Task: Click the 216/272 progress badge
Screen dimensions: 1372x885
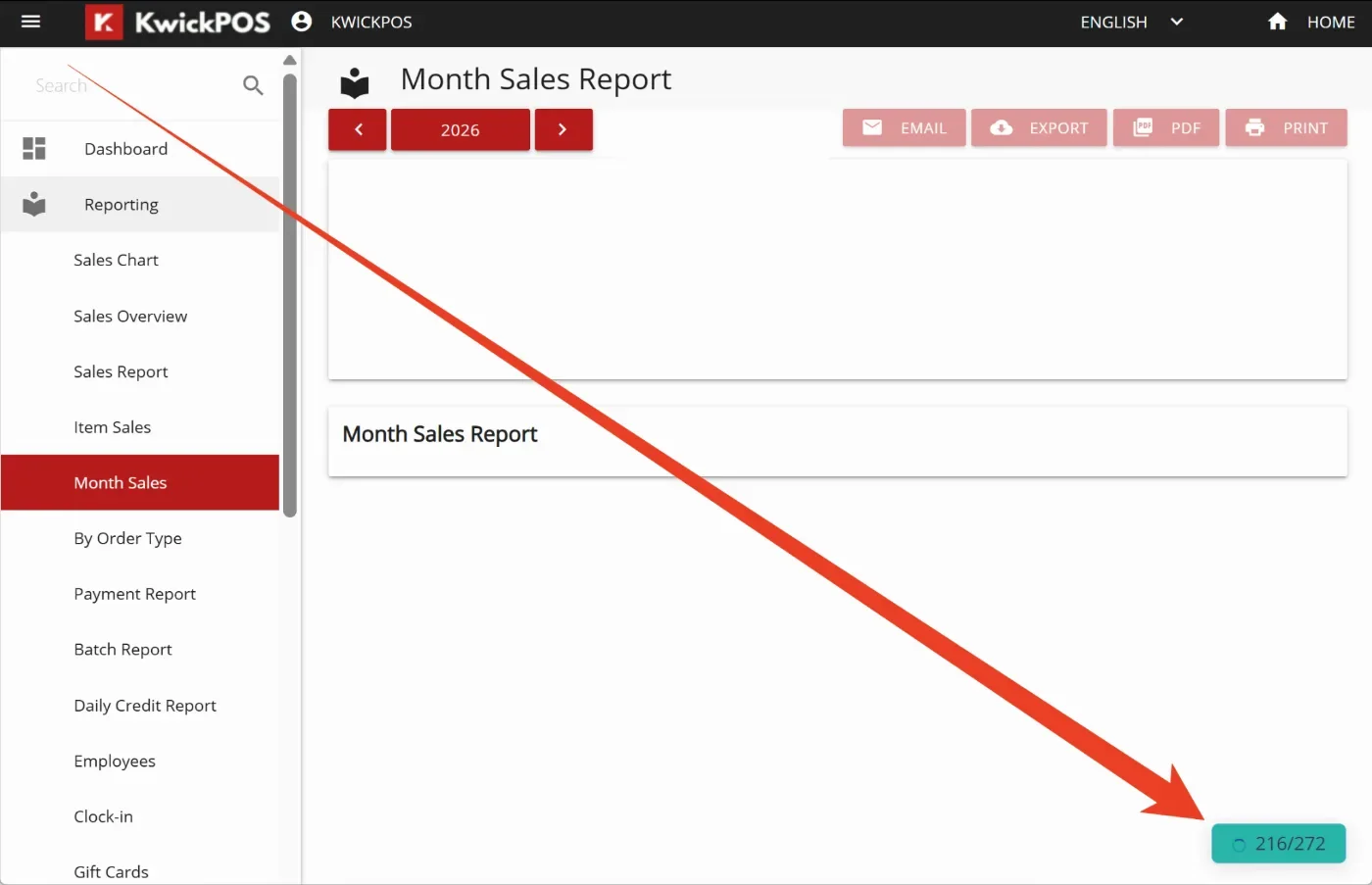Action: pos(1278,844)
